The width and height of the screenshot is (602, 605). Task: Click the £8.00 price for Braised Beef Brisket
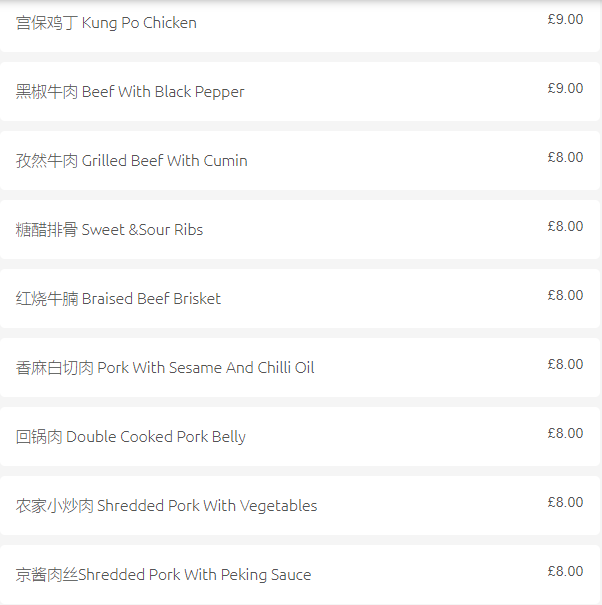tap(565, 295)
